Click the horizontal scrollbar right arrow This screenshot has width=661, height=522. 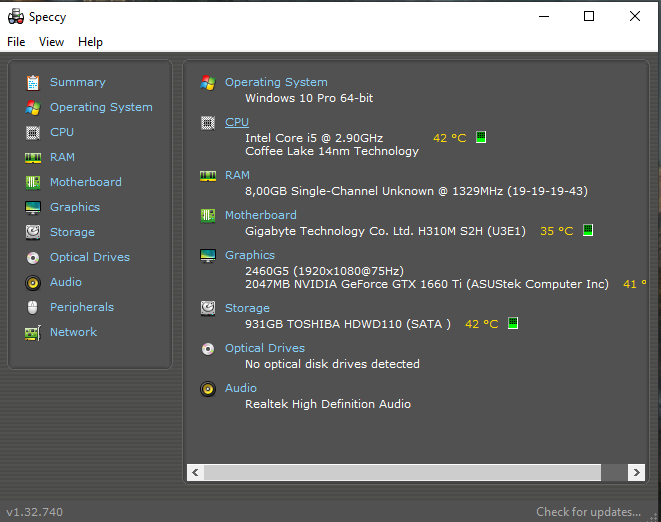coord(636,472)
